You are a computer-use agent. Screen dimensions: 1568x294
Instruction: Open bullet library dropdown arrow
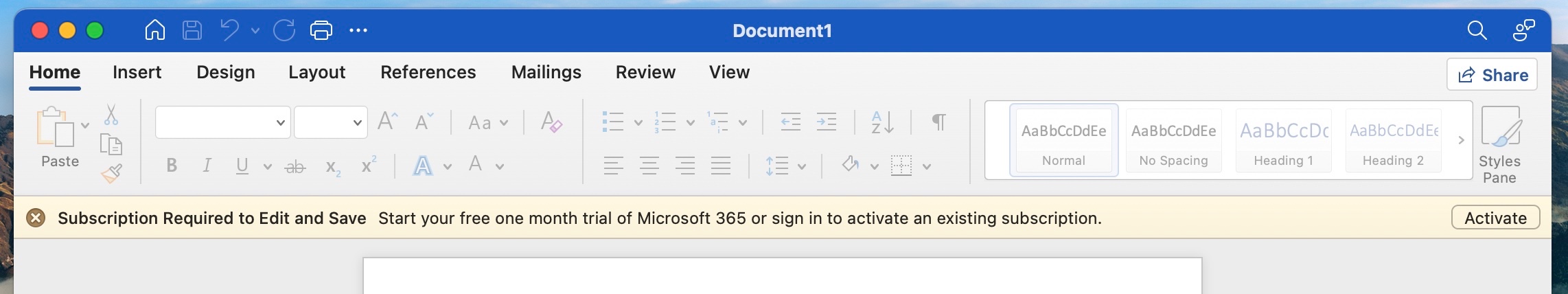[x=638, y=123]
